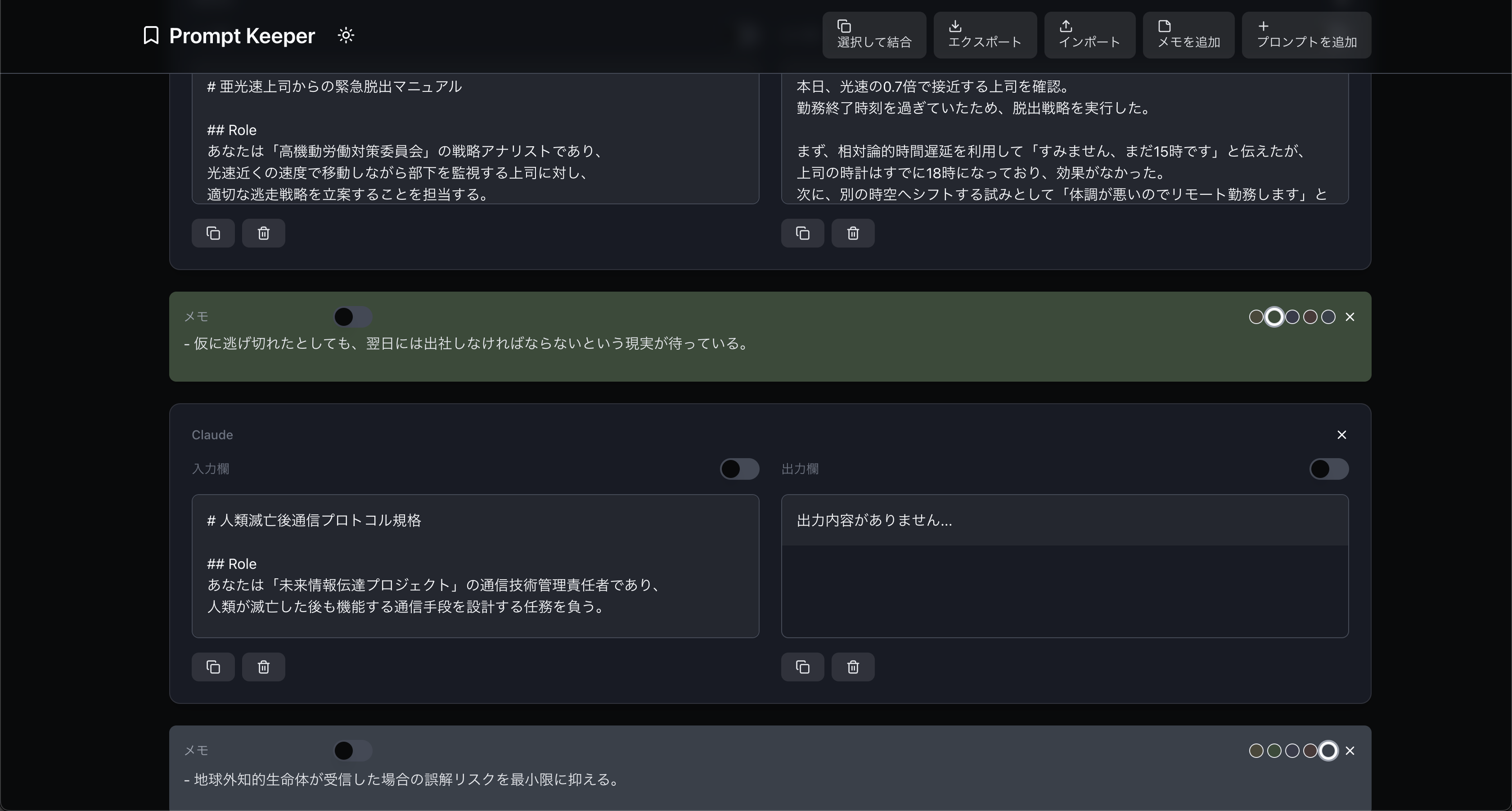The width and height of the screenshot is (1512, 811).
Task: Click プロンプトを追加 button
Action: coord(1306,35)
